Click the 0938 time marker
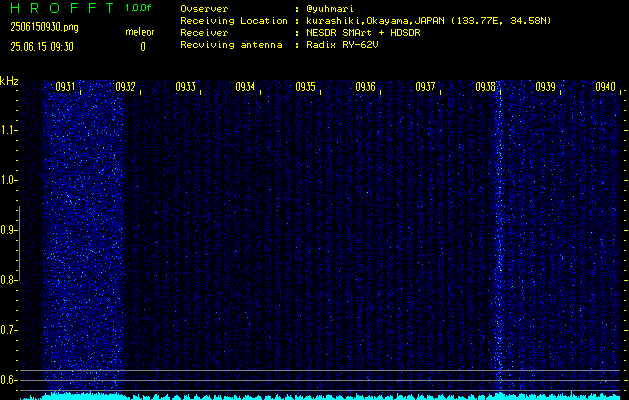Viewport: 629px width, 400px height. point(485,87)
